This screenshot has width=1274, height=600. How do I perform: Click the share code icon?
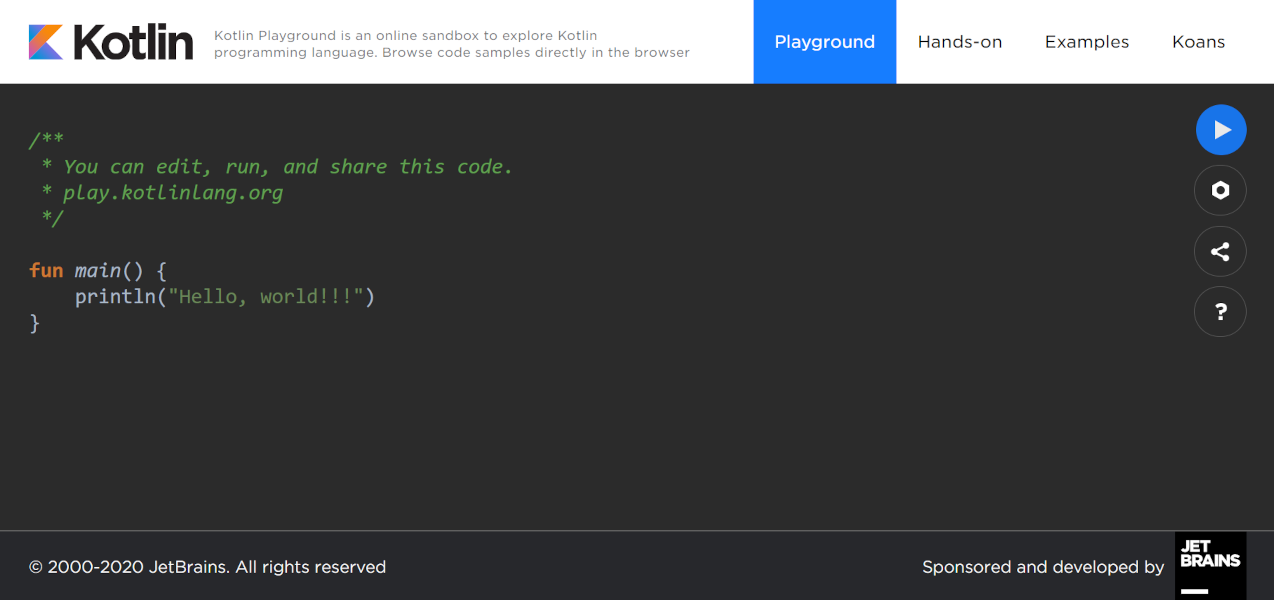pos(1220,251)
